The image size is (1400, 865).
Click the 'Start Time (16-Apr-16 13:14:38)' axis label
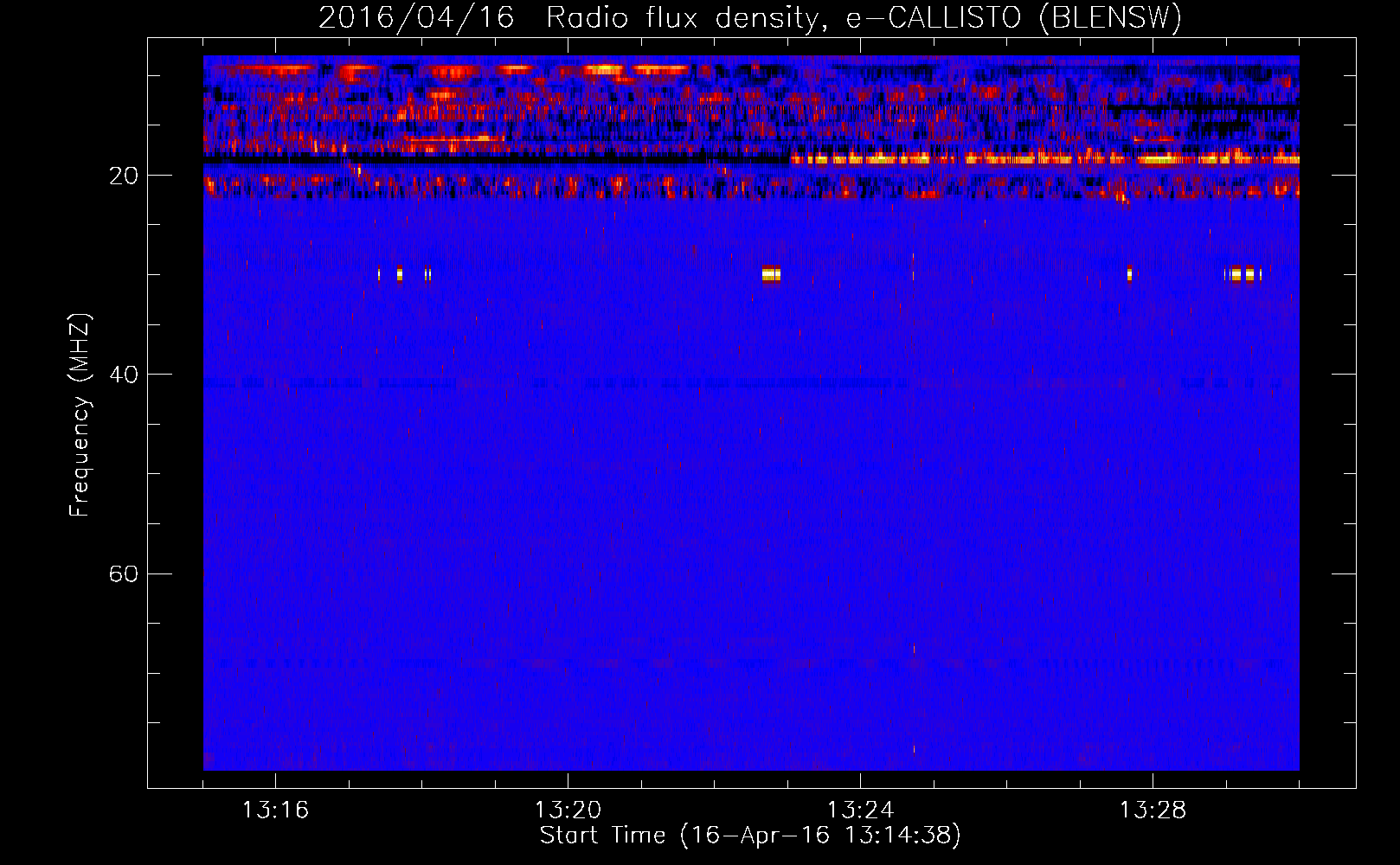point(750,836)
